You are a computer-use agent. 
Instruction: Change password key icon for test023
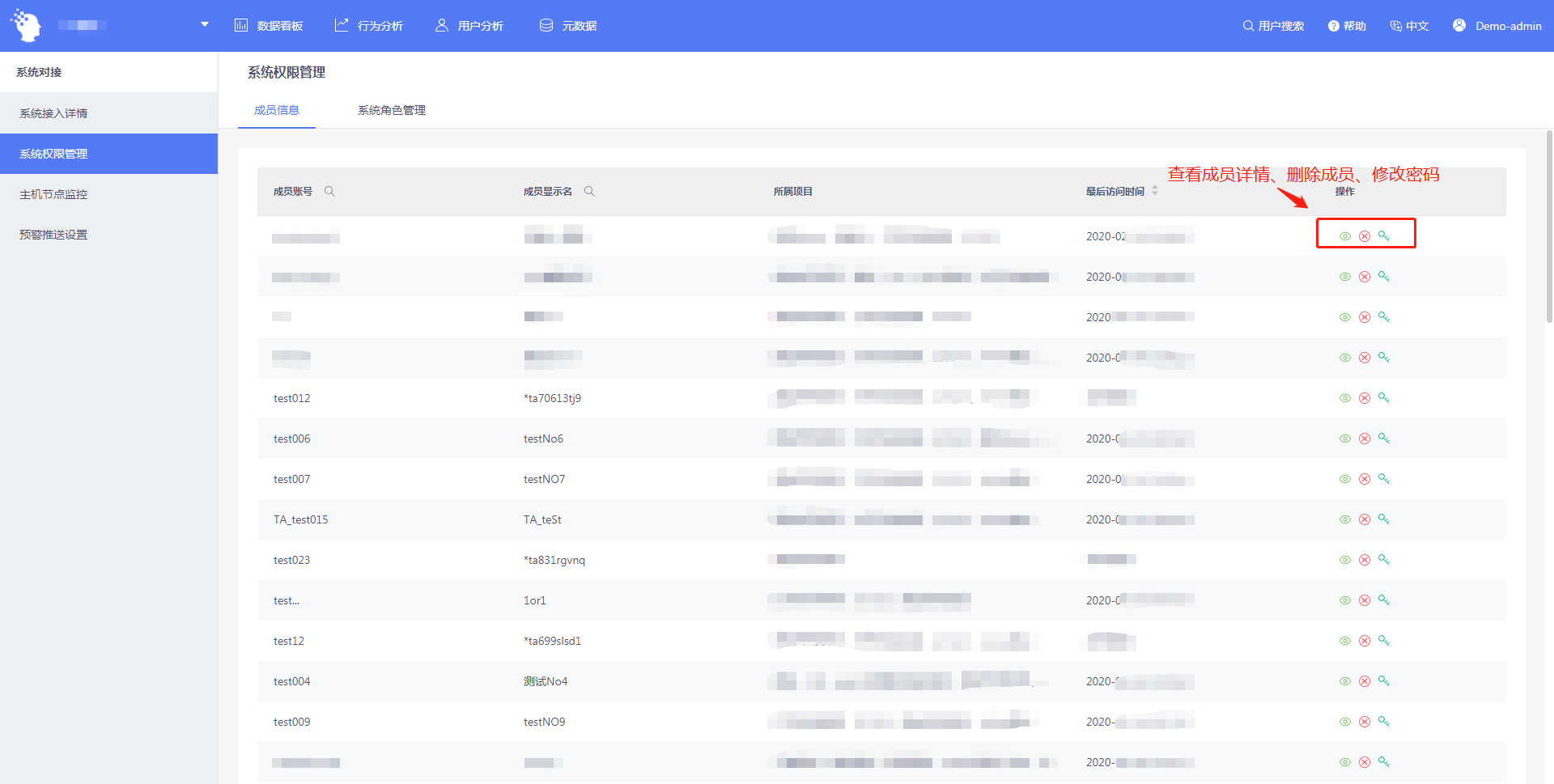tap(1384, 560)
